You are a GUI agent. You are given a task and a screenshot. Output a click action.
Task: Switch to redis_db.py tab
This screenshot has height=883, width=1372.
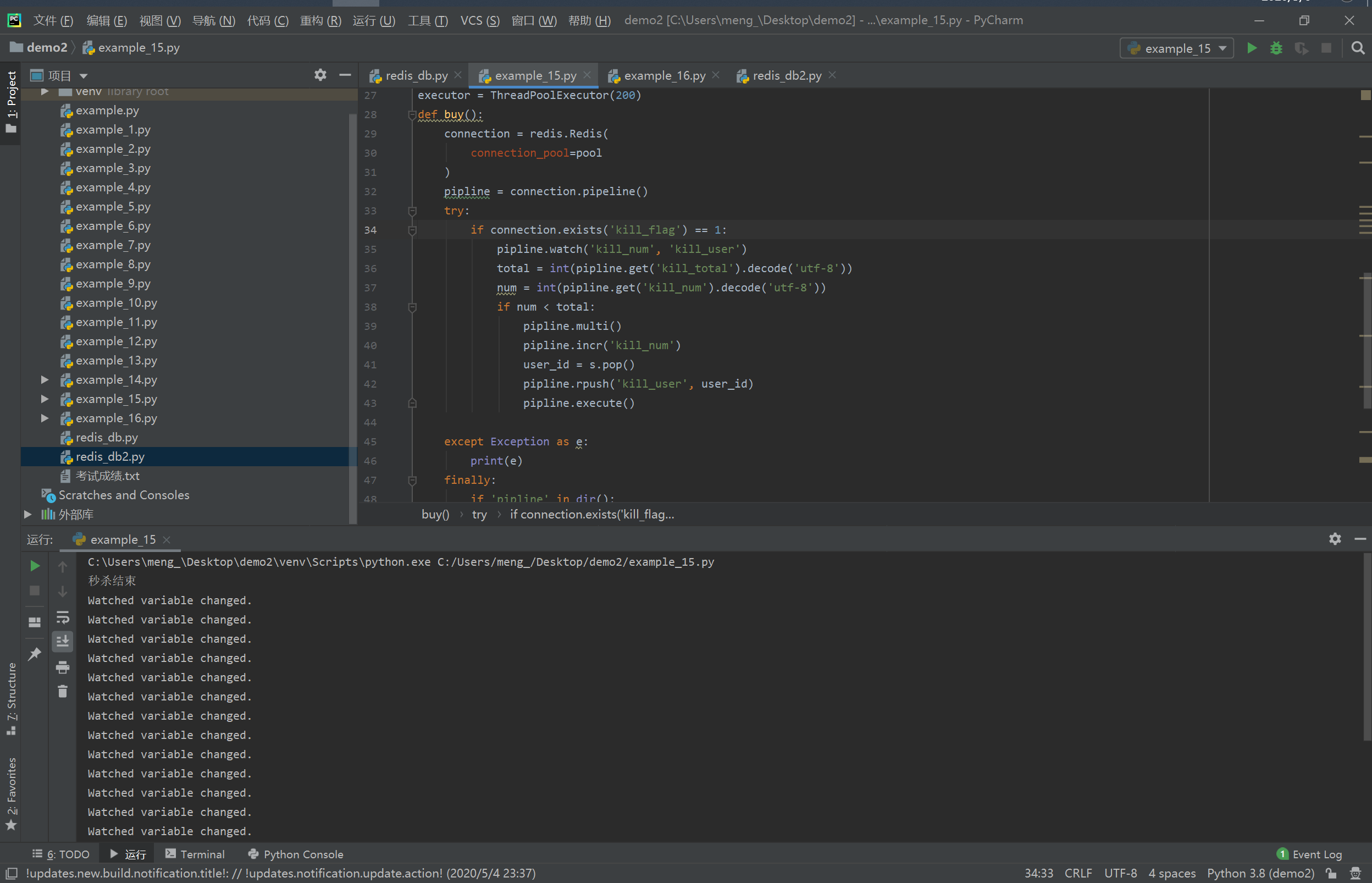[413, 75]
